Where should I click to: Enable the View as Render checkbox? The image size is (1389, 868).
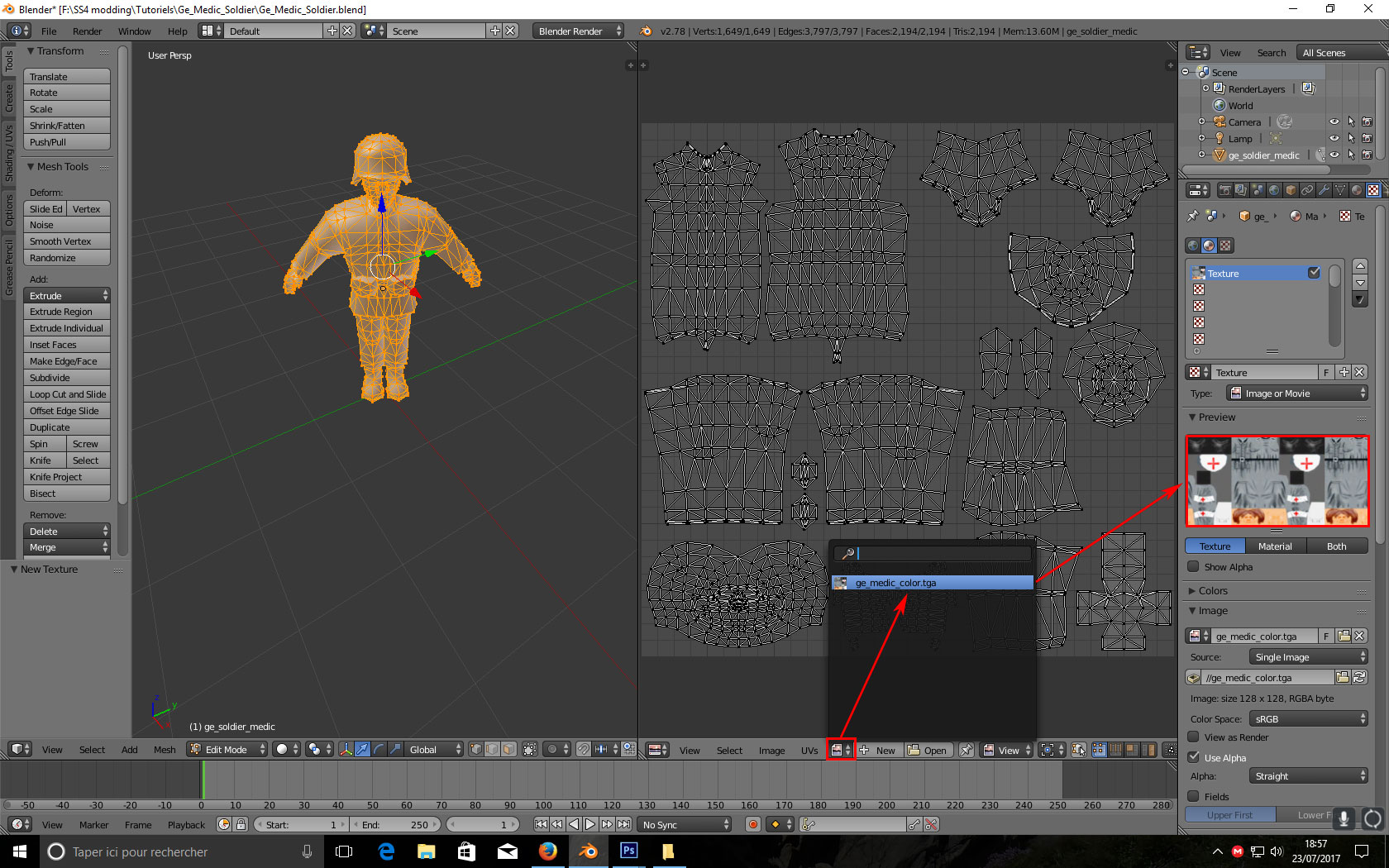point(1193,737)
